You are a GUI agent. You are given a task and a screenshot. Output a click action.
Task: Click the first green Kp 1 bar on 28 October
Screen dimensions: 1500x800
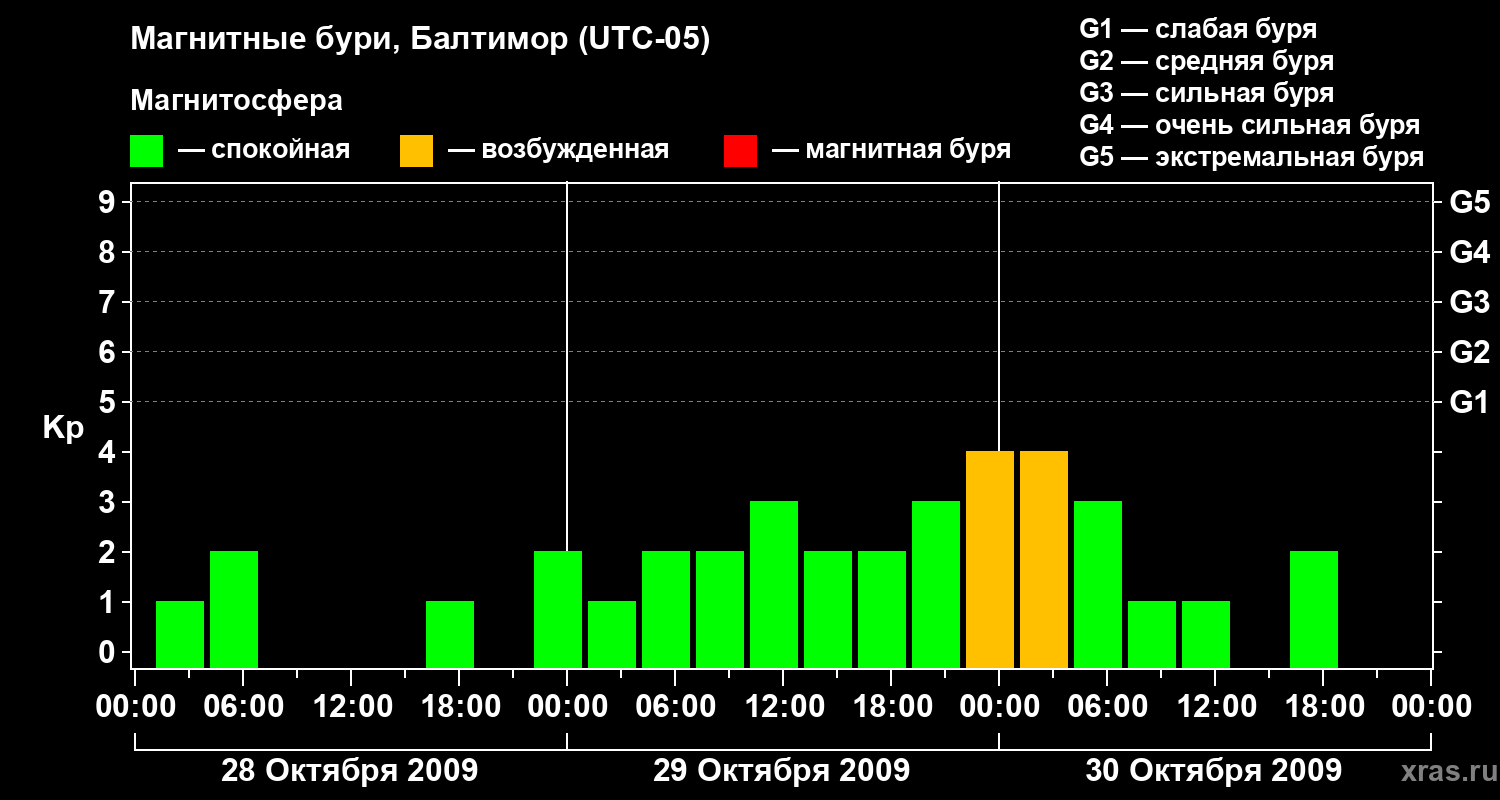[x=180, y=635]
